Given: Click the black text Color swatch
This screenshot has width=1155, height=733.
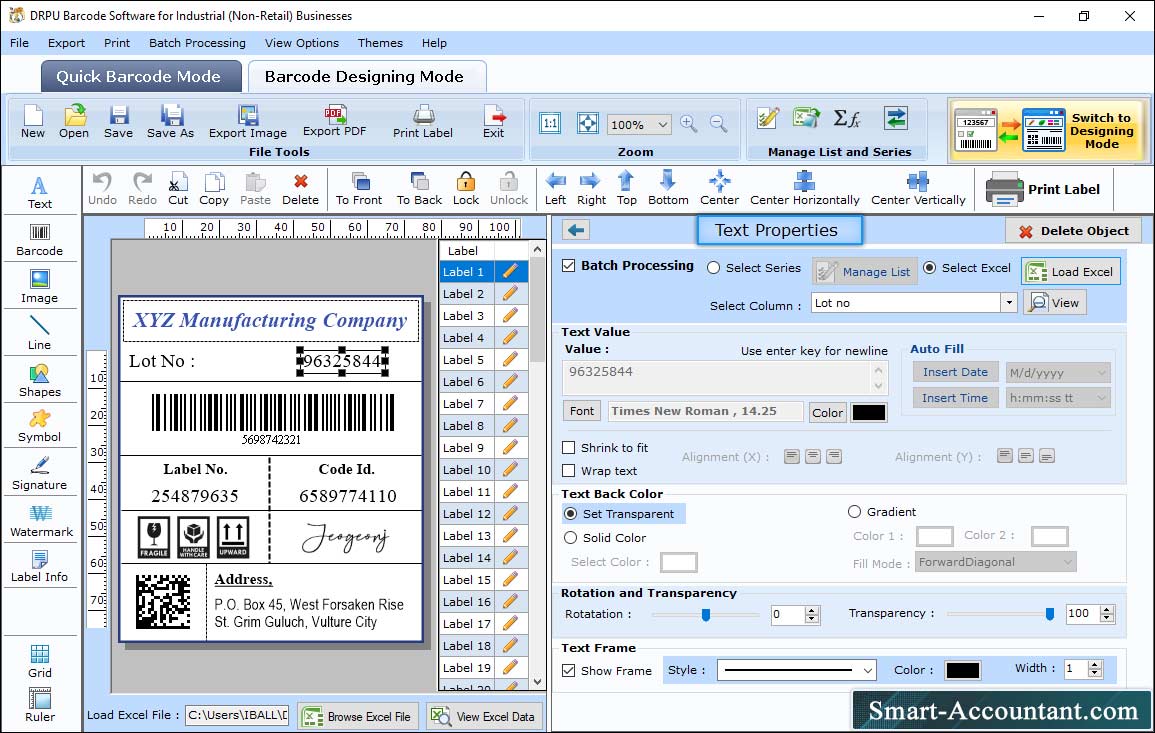Looking at the screenshot, I should [x=868, y=413].
